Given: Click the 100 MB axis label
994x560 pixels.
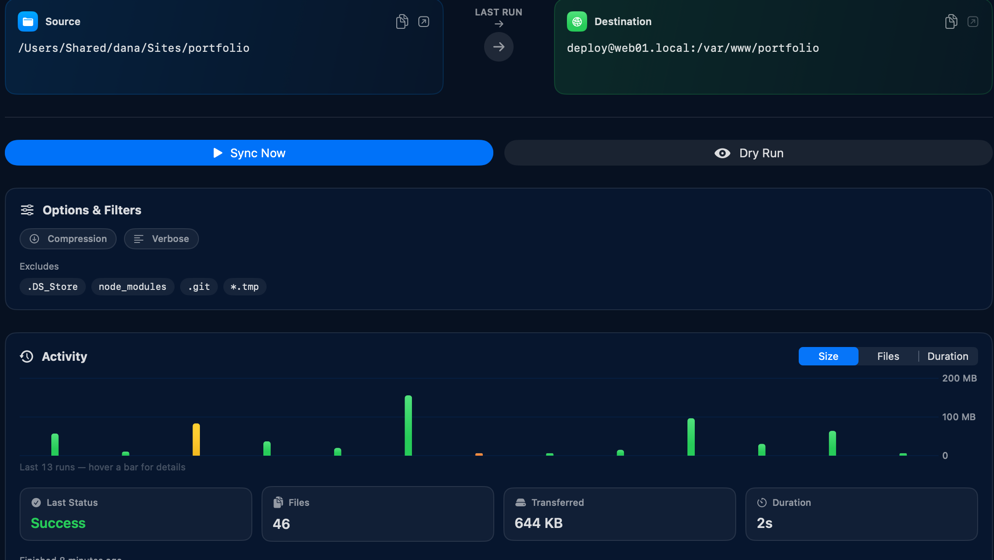Looking at the screenshot, I should coord(959,417).
